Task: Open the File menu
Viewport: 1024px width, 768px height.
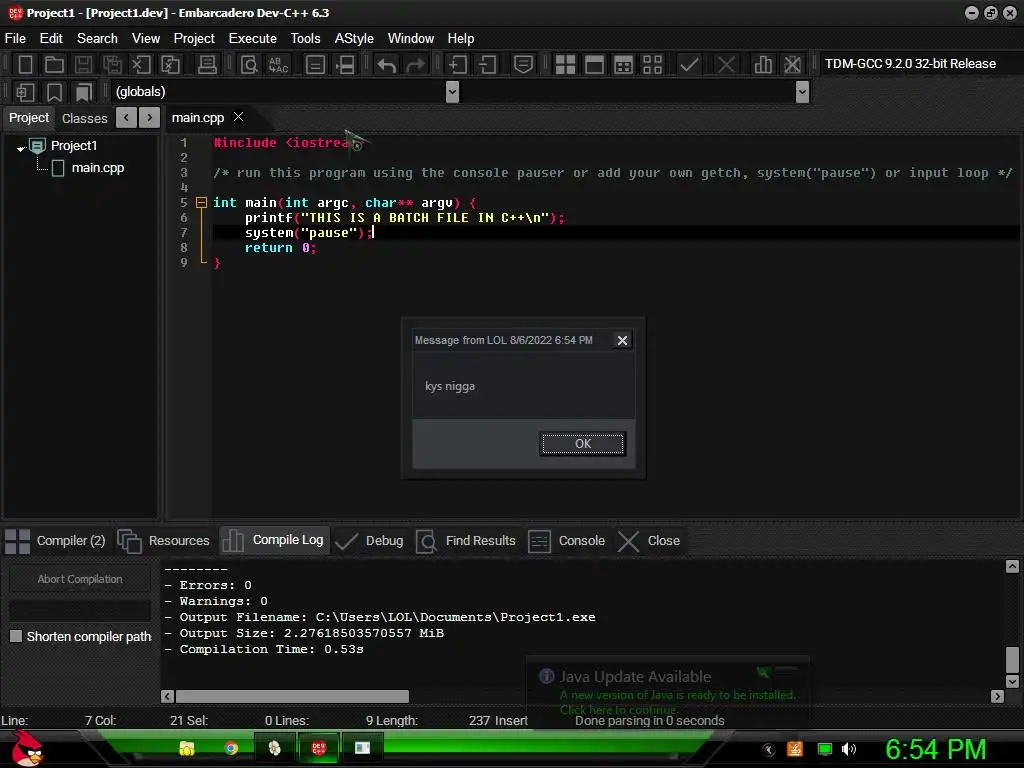Action: click(x=15, y=39)
